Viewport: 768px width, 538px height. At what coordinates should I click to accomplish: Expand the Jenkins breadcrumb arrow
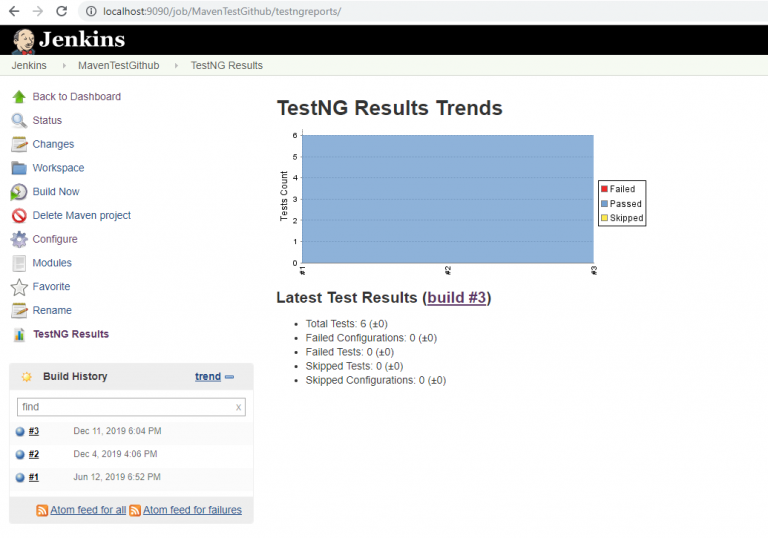(64, 66)
